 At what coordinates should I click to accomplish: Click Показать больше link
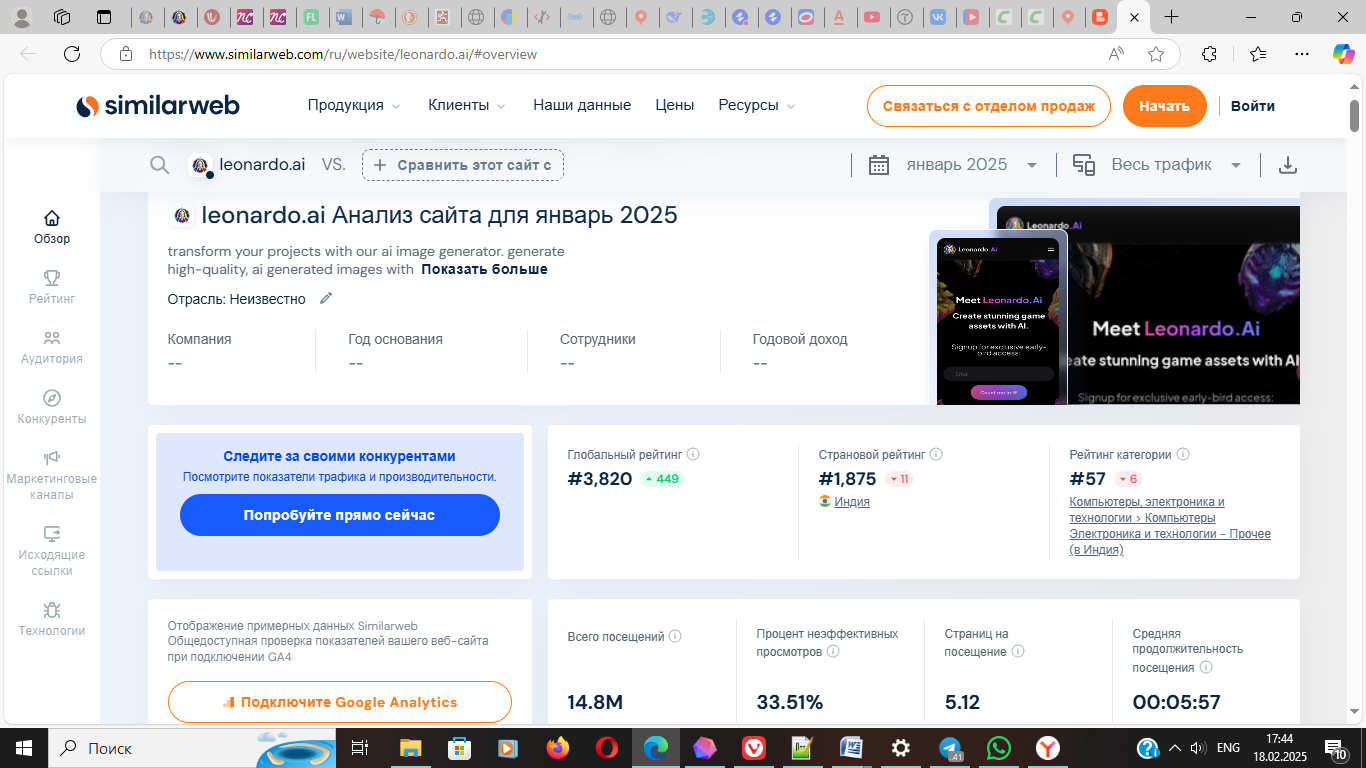(484, 269)
